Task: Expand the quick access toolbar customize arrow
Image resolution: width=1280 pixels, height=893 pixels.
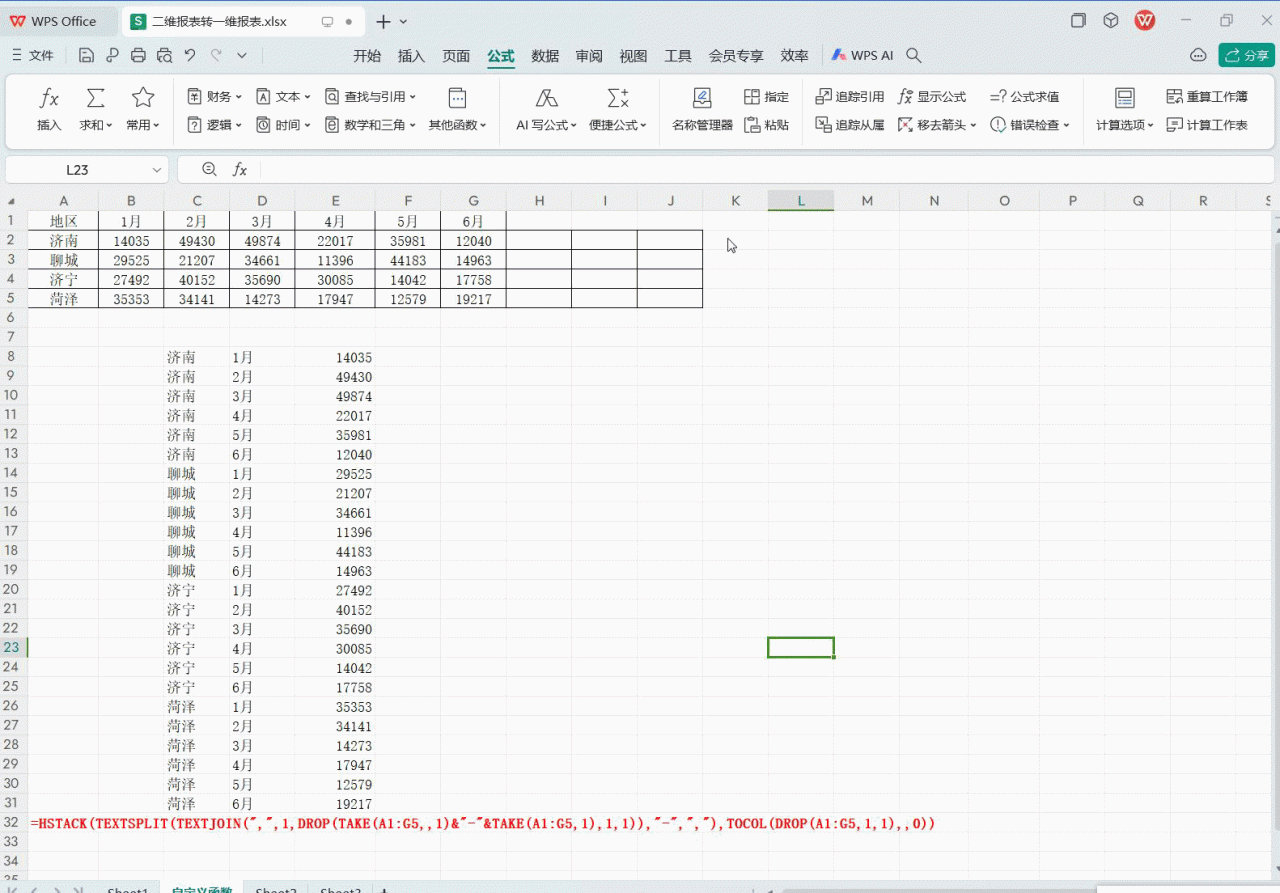Action: [x=241, y=56]
